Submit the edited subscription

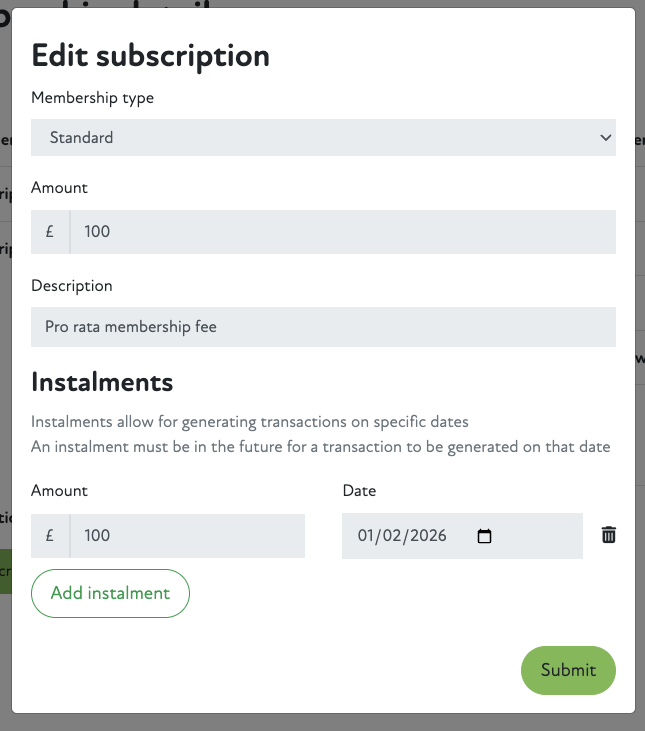point(568,670)
